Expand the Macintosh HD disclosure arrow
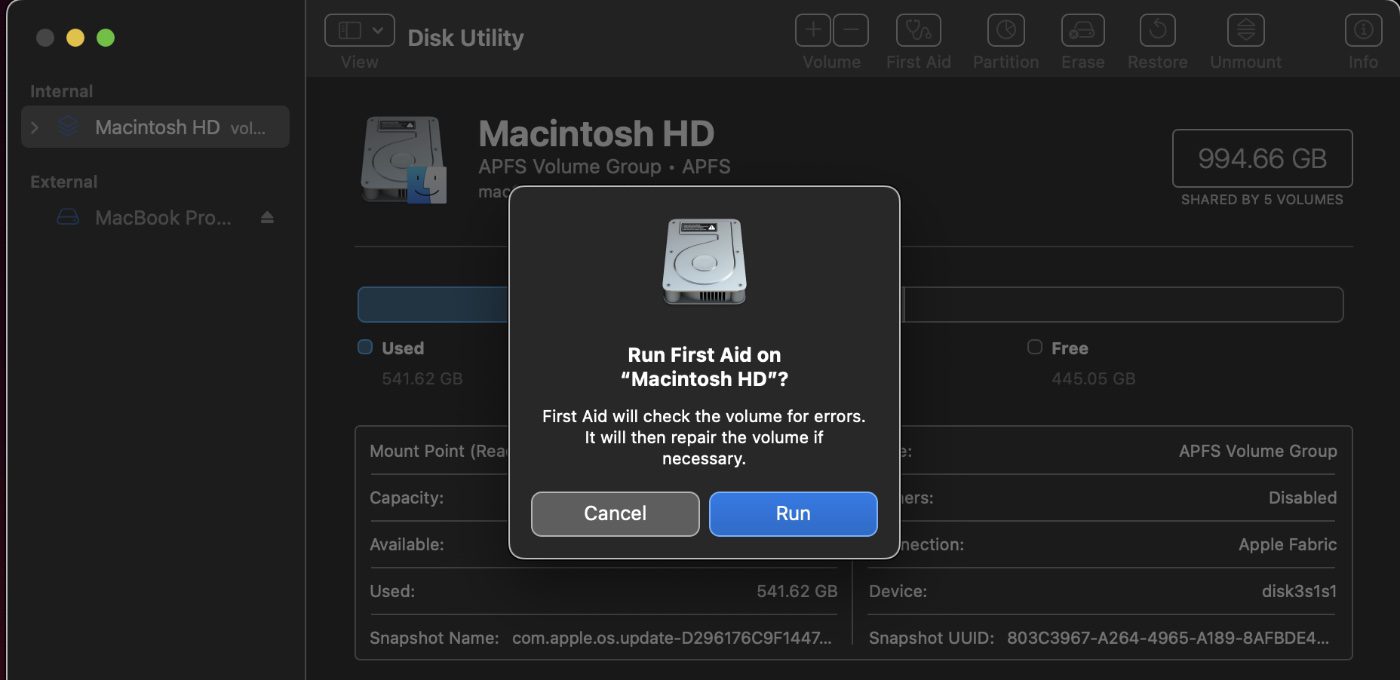The height and width of the screenshot is (680, 1400). pyautogui.click(x=35, y=128)
